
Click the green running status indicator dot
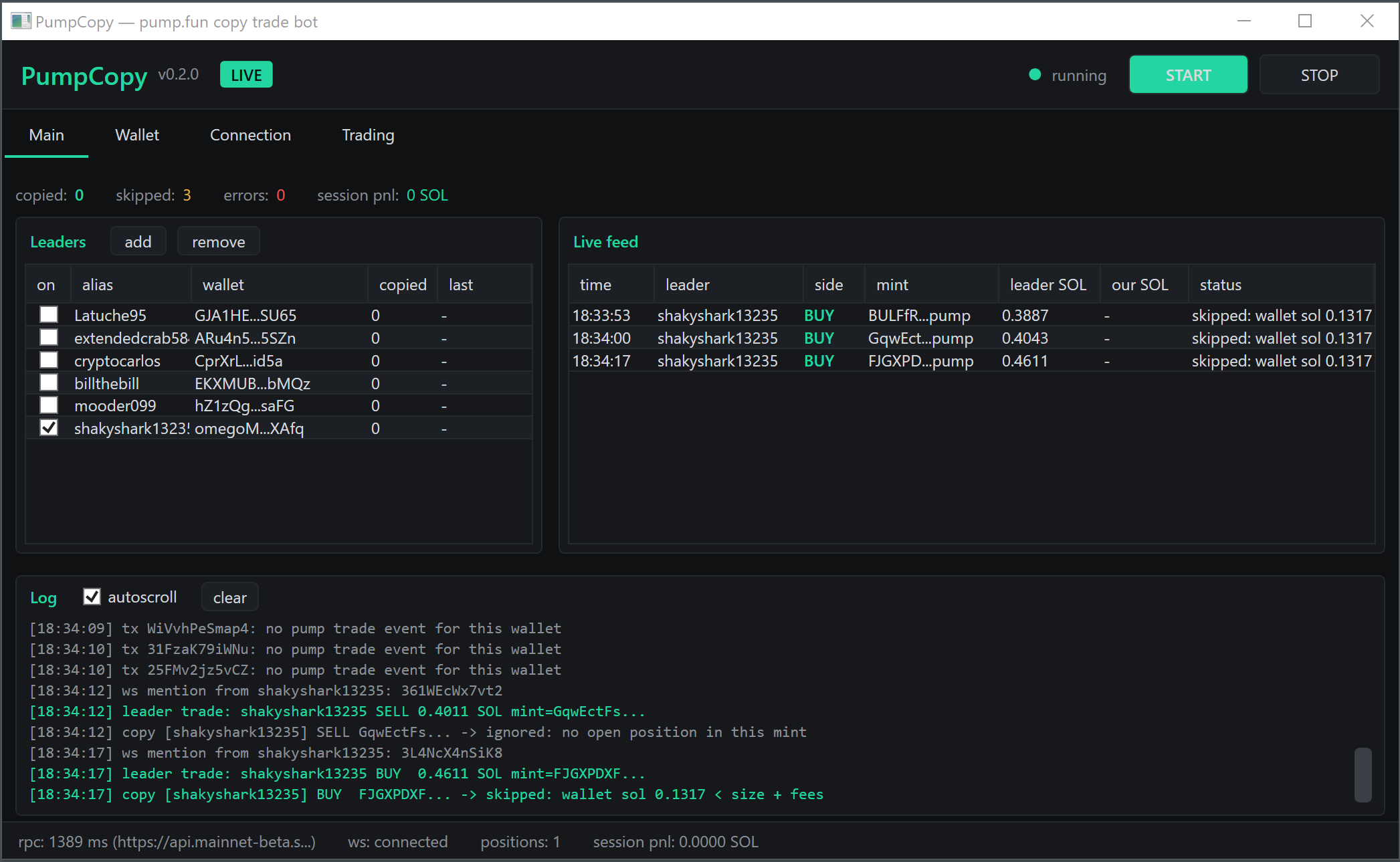coord(1035,75)
